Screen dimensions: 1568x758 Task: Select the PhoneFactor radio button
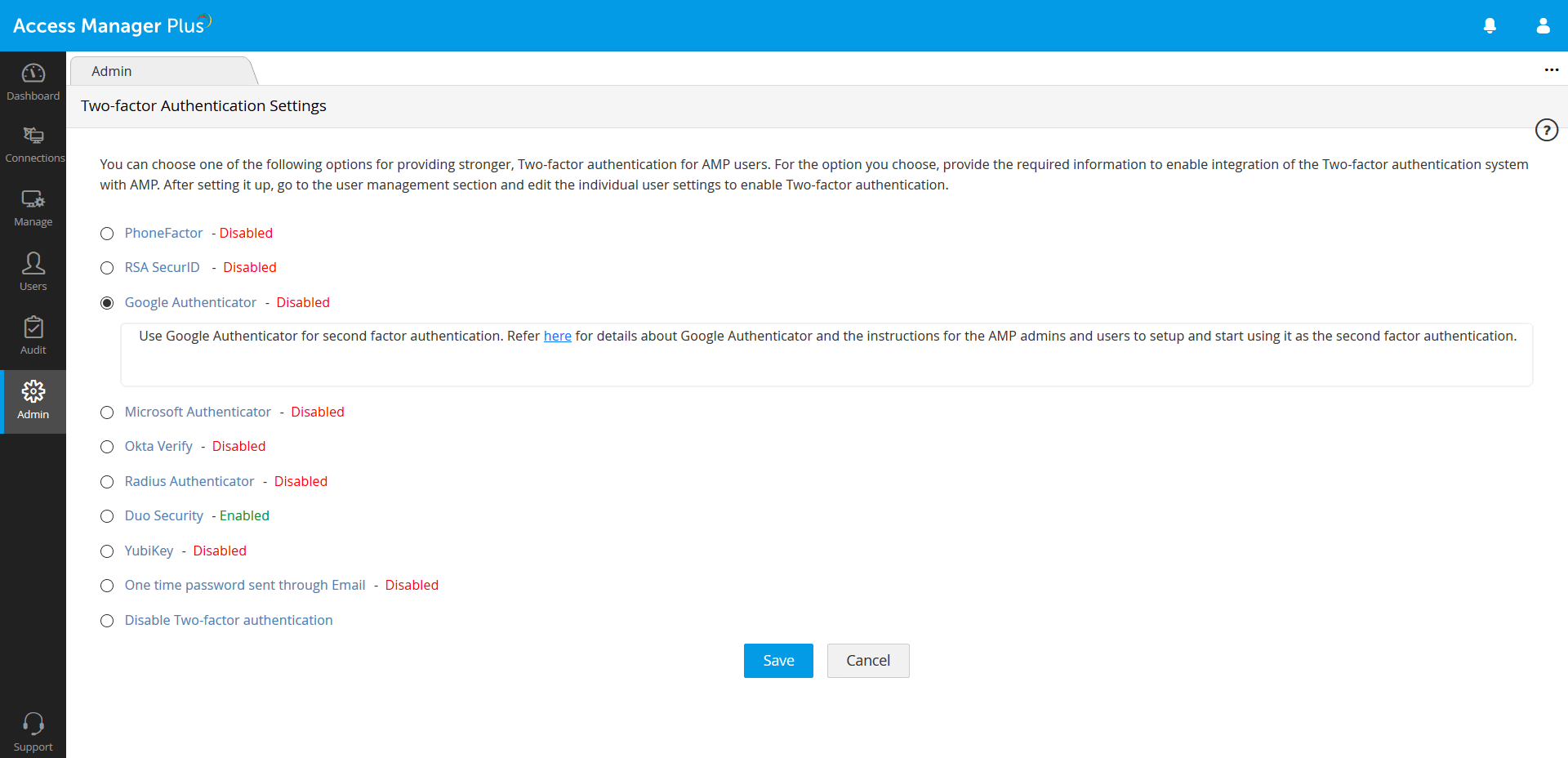(x=107, y=234)
